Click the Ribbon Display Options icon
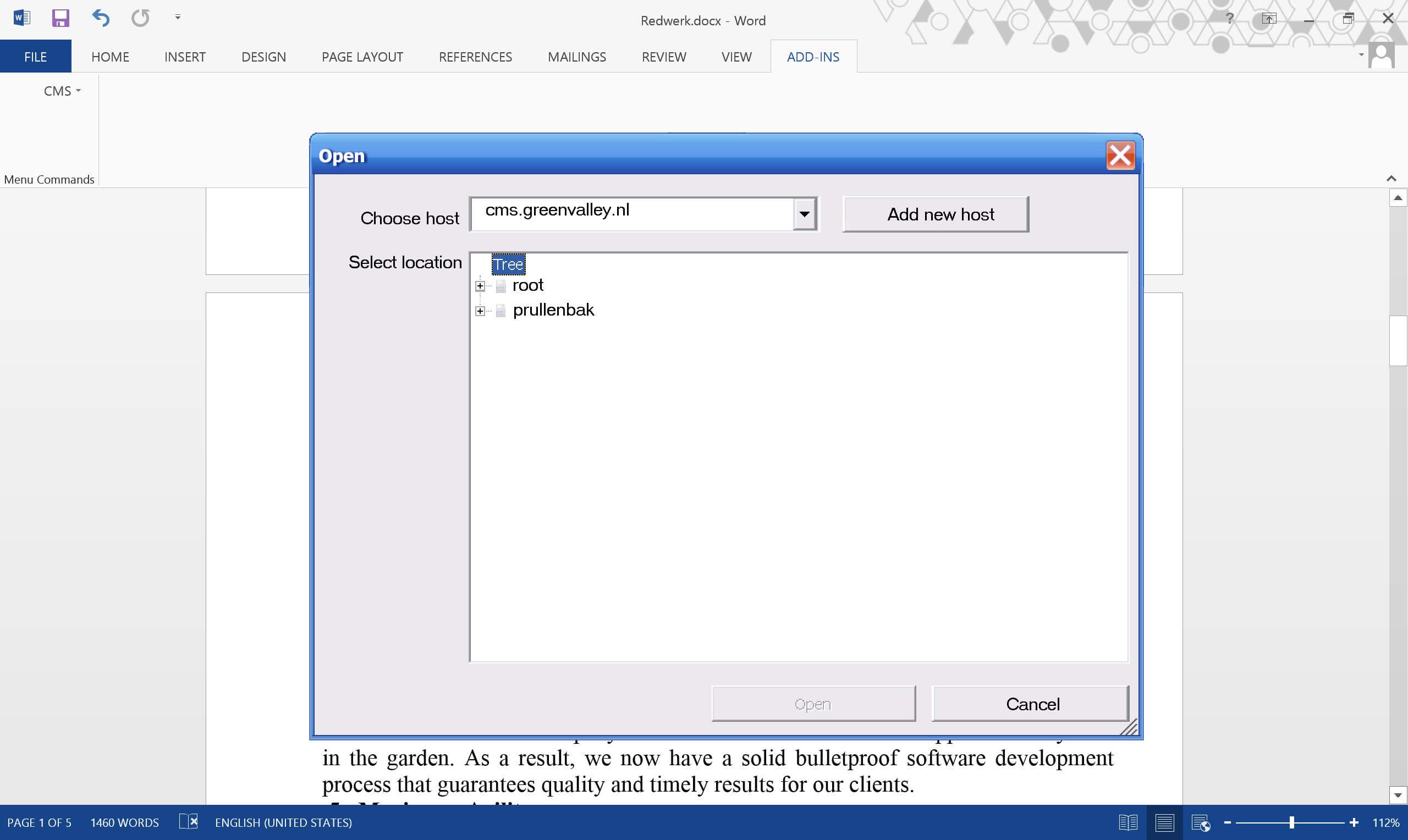Screen dimensions: 1408x840 [x=1269, y=19]
